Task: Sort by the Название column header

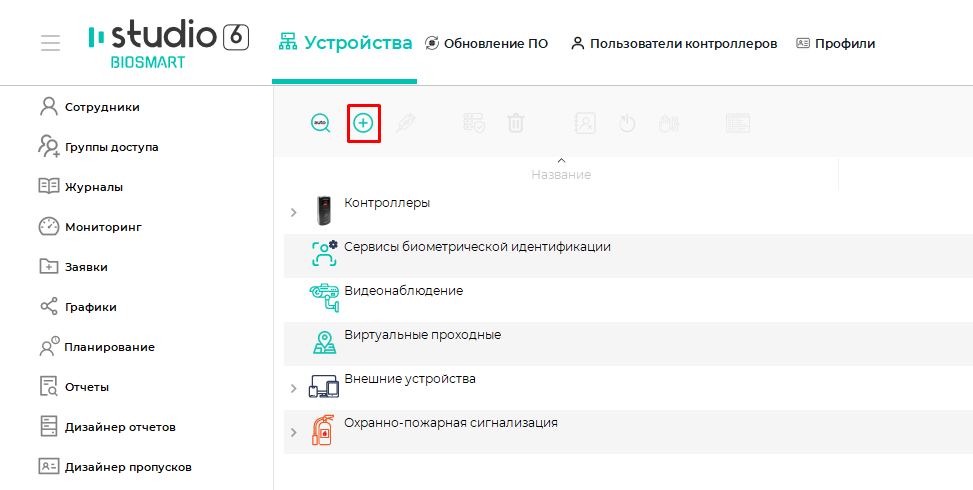Action: coord(561,175)
